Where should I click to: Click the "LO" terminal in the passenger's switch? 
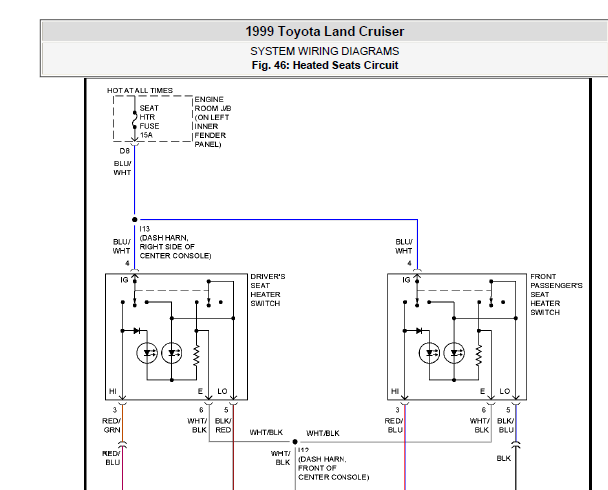coord(504,391)
